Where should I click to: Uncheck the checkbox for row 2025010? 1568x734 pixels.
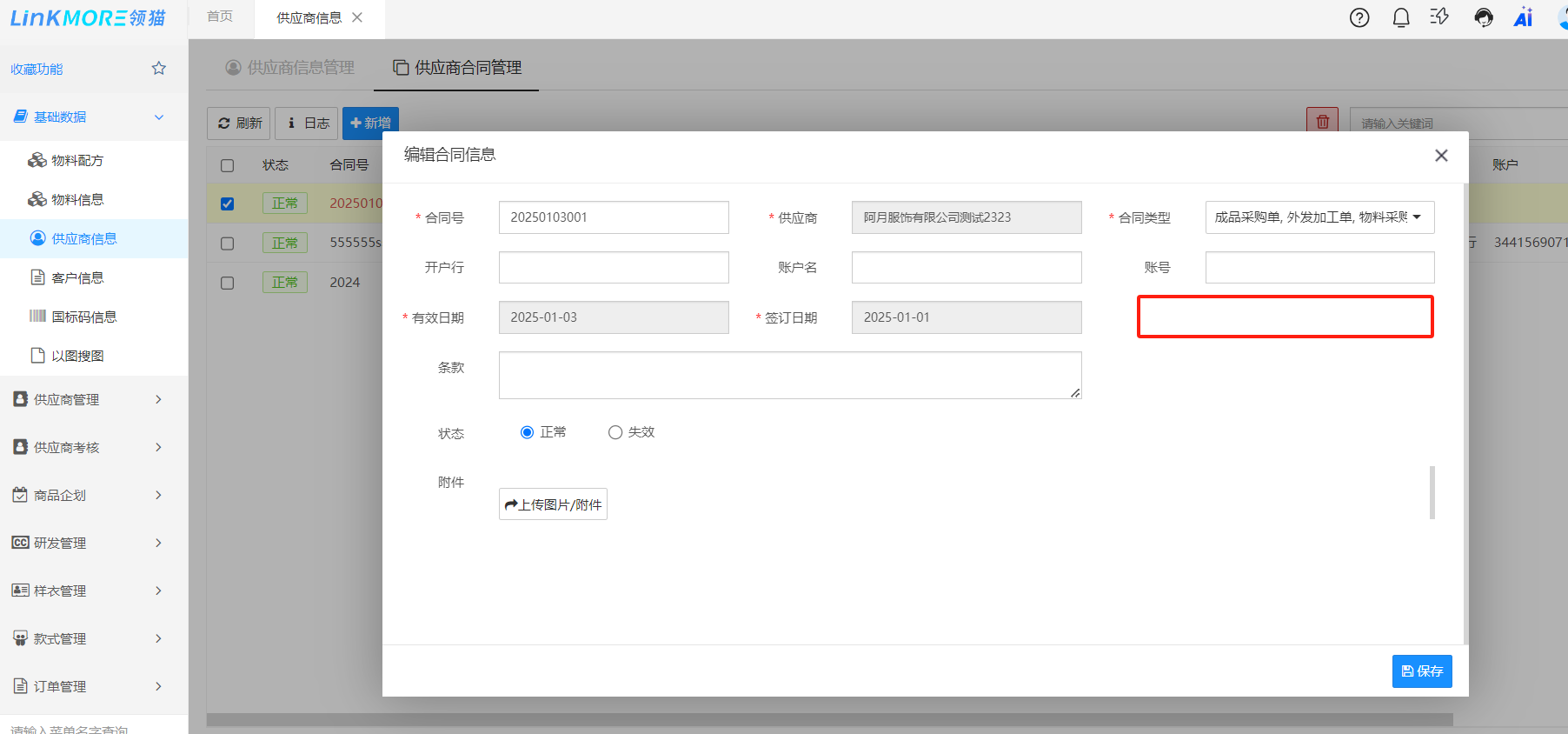pyautogui.click(x=228, y=204)
